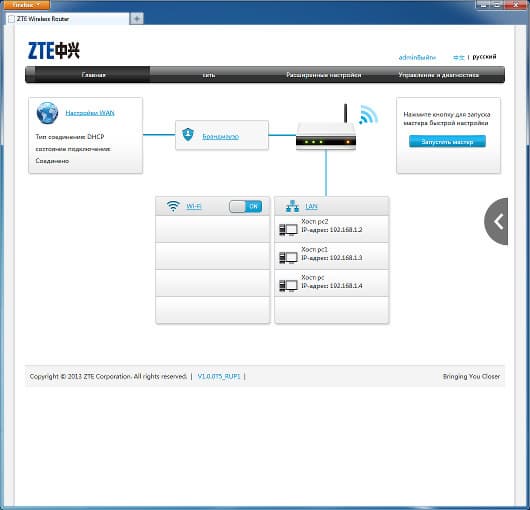
Task: Click the 'Bringing You Closer' footer text
Action: pyautogui.click(x=471, y=376)
